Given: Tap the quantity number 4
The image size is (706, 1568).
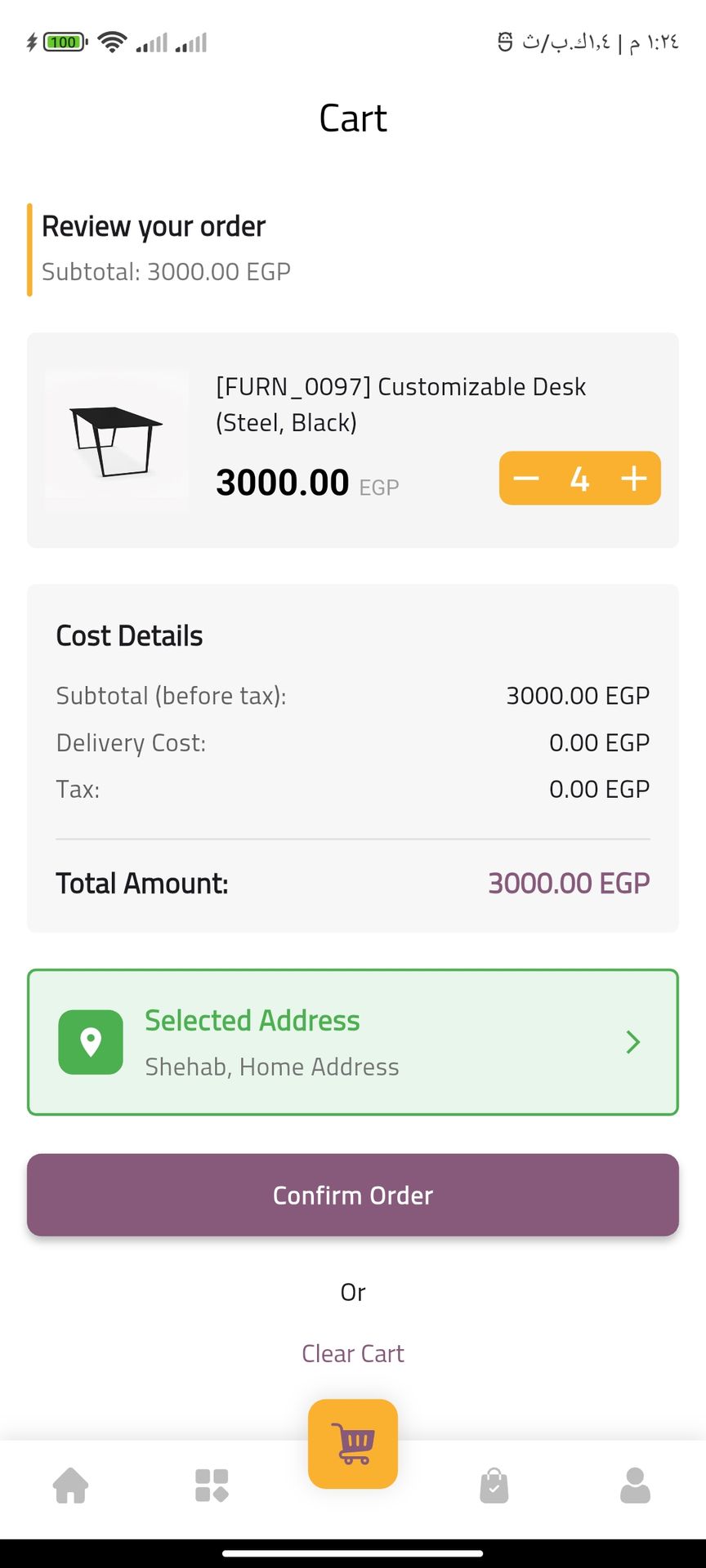Looking at the screenshot, I should 579,479.
